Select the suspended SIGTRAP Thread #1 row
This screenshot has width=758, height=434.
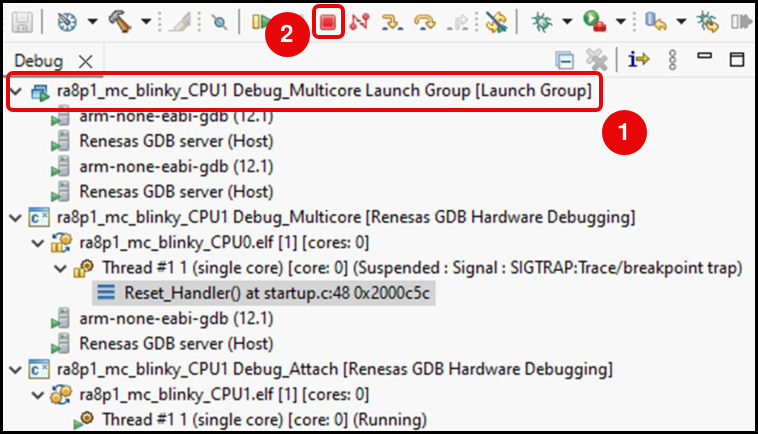click(x=422, y=268)
